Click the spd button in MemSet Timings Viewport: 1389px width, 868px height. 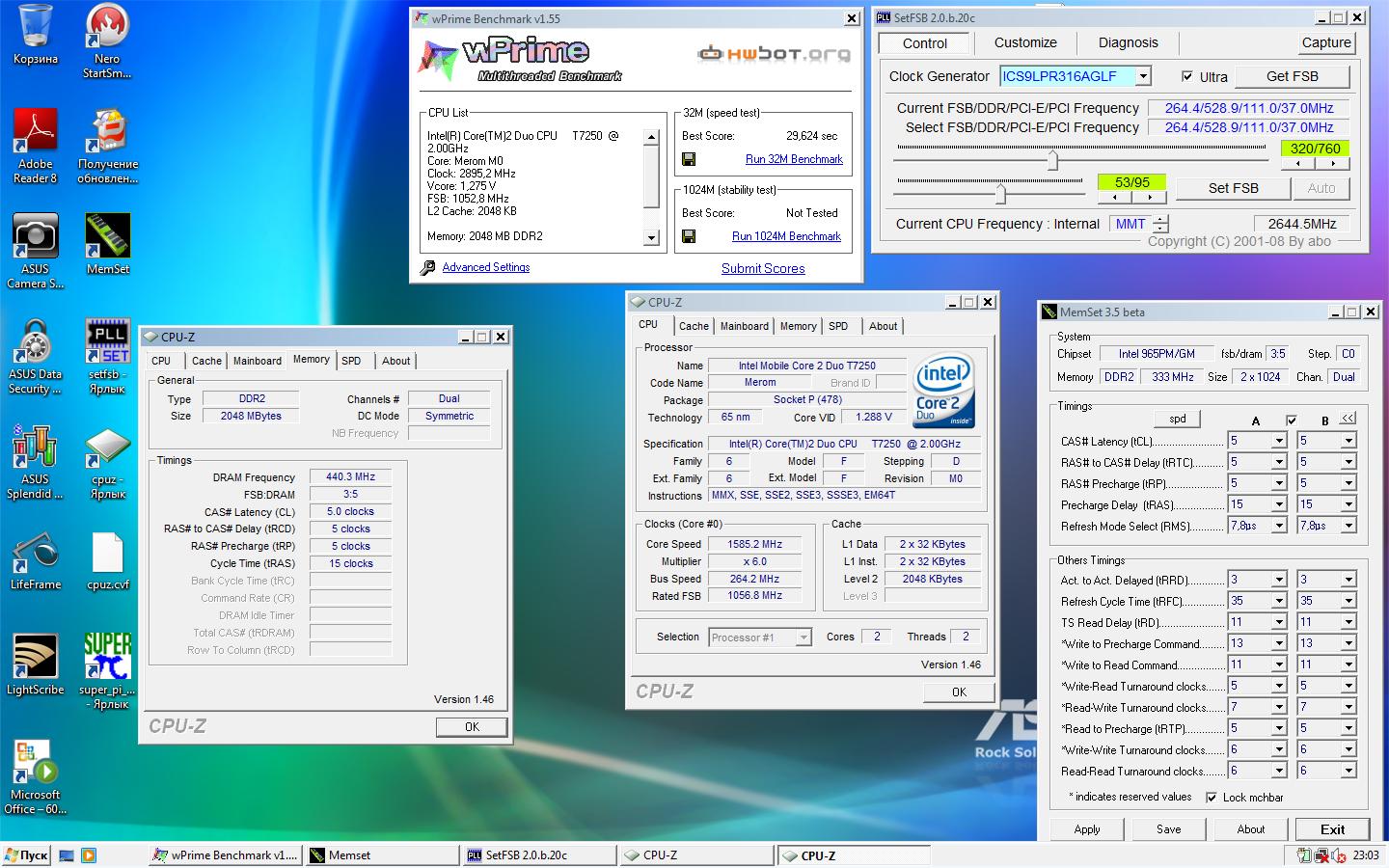[x=1178, y=419]
